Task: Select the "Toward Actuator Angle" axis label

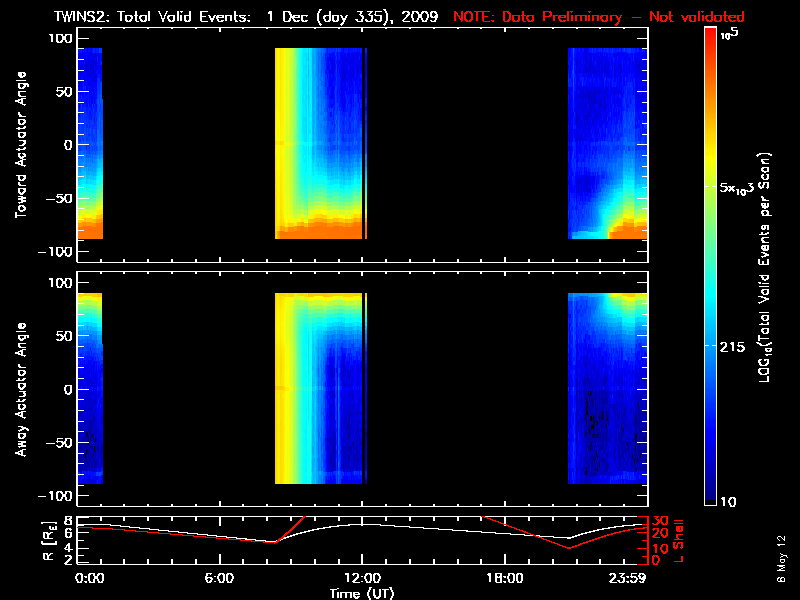Action: (20, 145)
